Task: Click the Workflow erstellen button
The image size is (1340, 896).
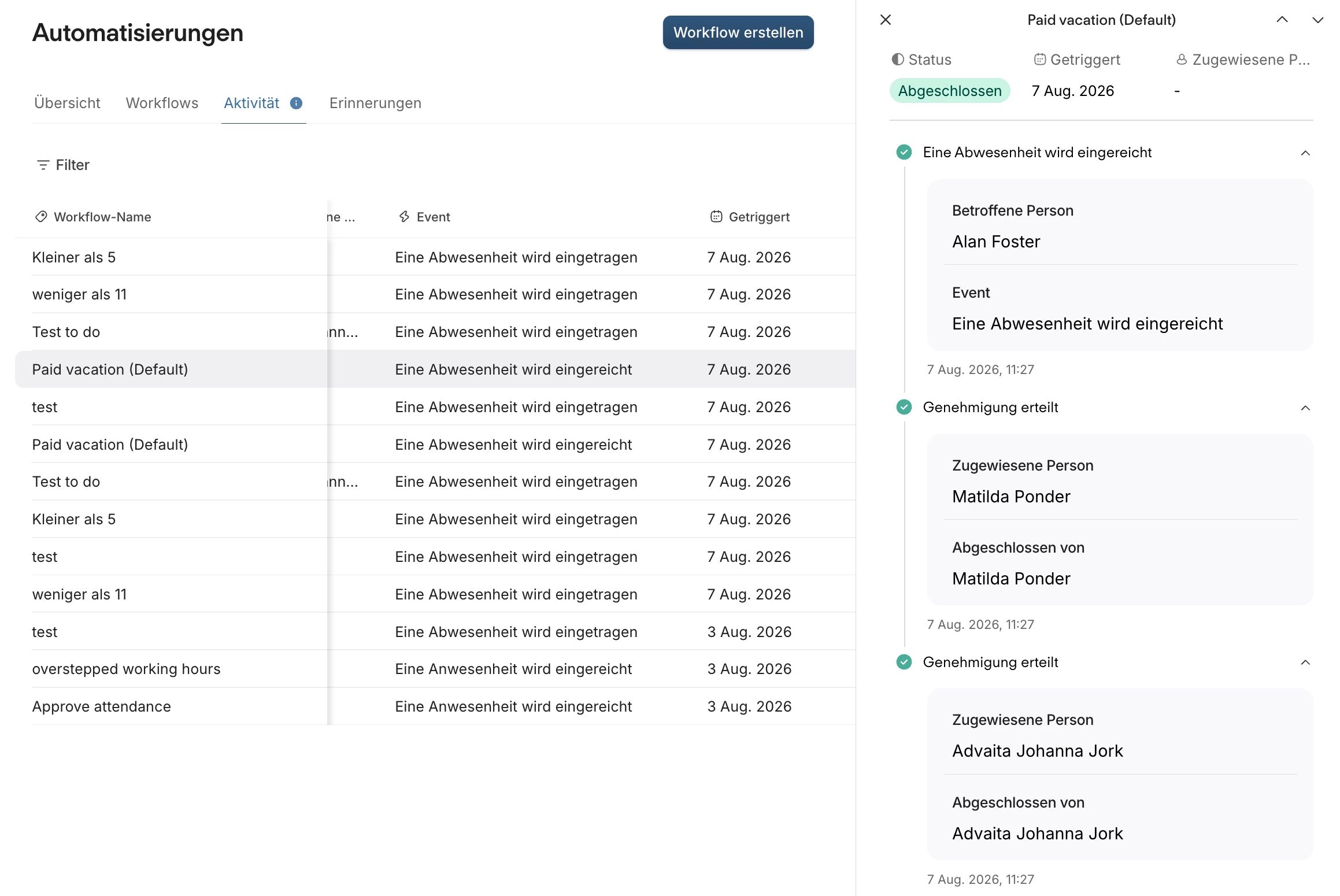Action: tap(738, 32)
